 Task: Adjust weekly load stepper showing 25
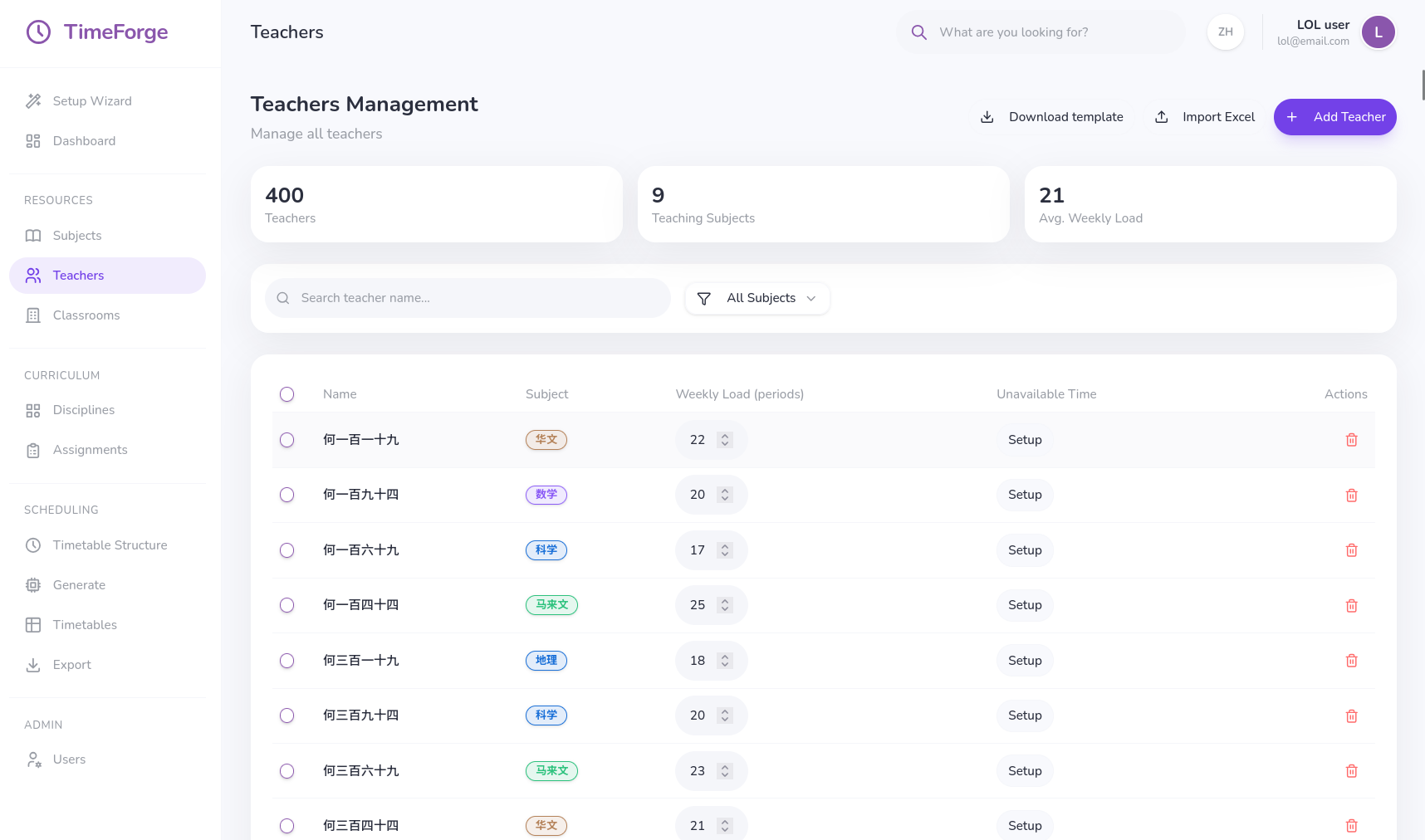click(725, 605)
